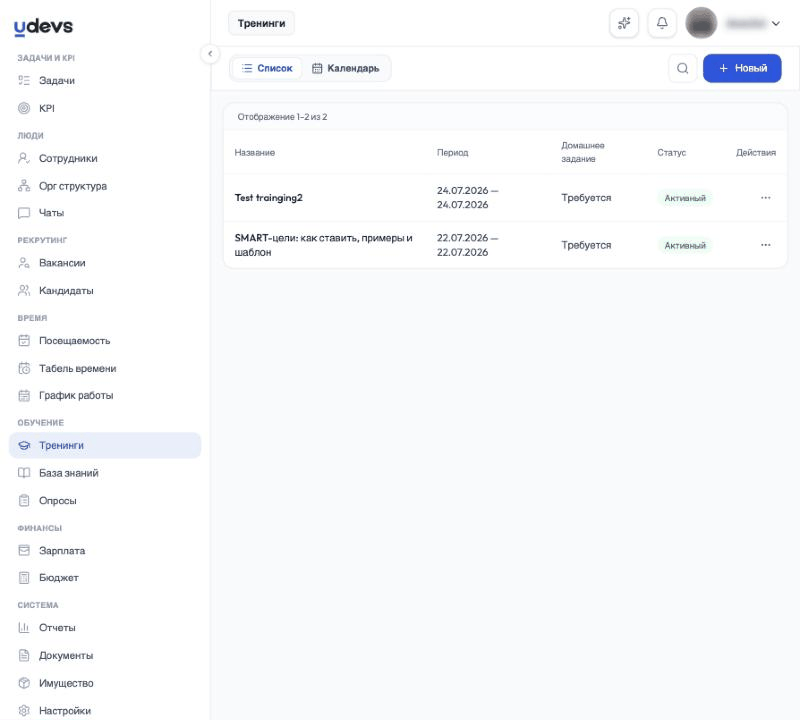Collapse the sidebar with chevron arrow
Screen dimensions: 800x720
click(x=210, y=54)
